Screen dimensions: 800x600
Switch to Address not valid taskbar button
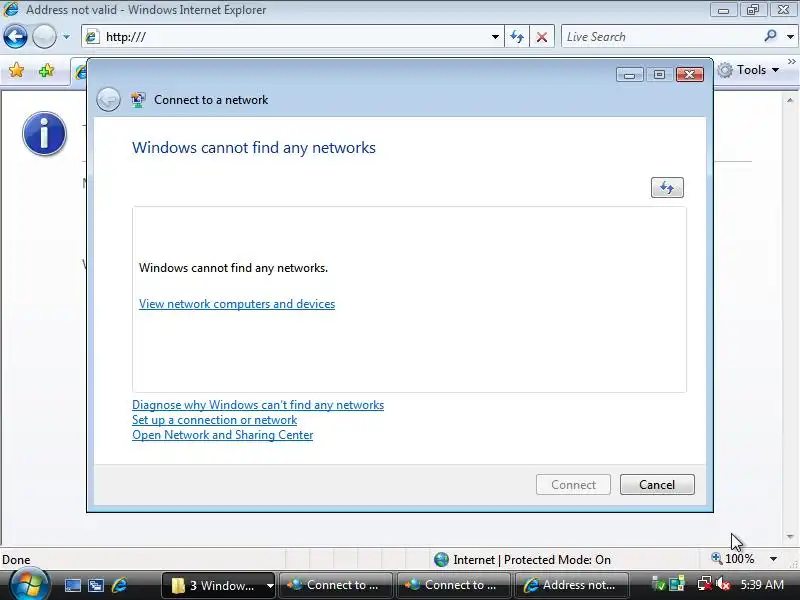coord(571,585)
